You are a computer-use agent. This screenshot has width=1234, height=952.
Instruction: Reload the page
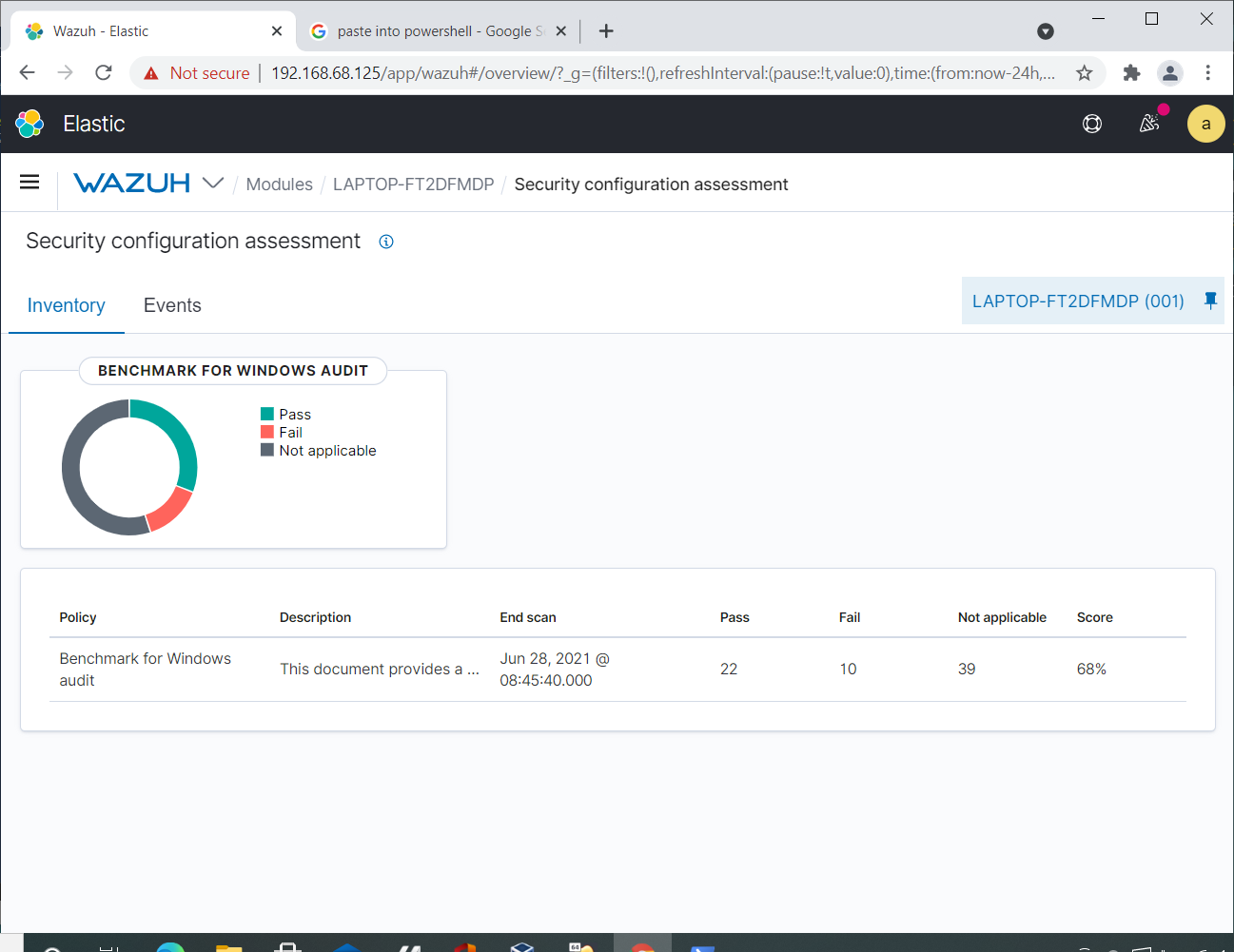tap(104, 73)
